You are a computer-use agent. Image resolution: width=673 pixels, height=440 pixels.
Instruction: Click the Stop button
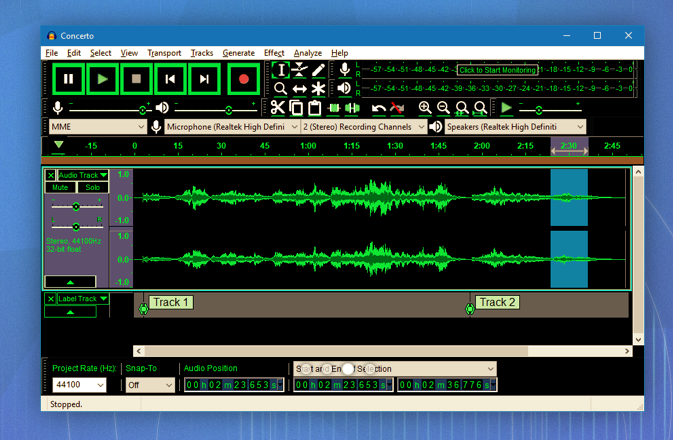[x=137, y=79]
